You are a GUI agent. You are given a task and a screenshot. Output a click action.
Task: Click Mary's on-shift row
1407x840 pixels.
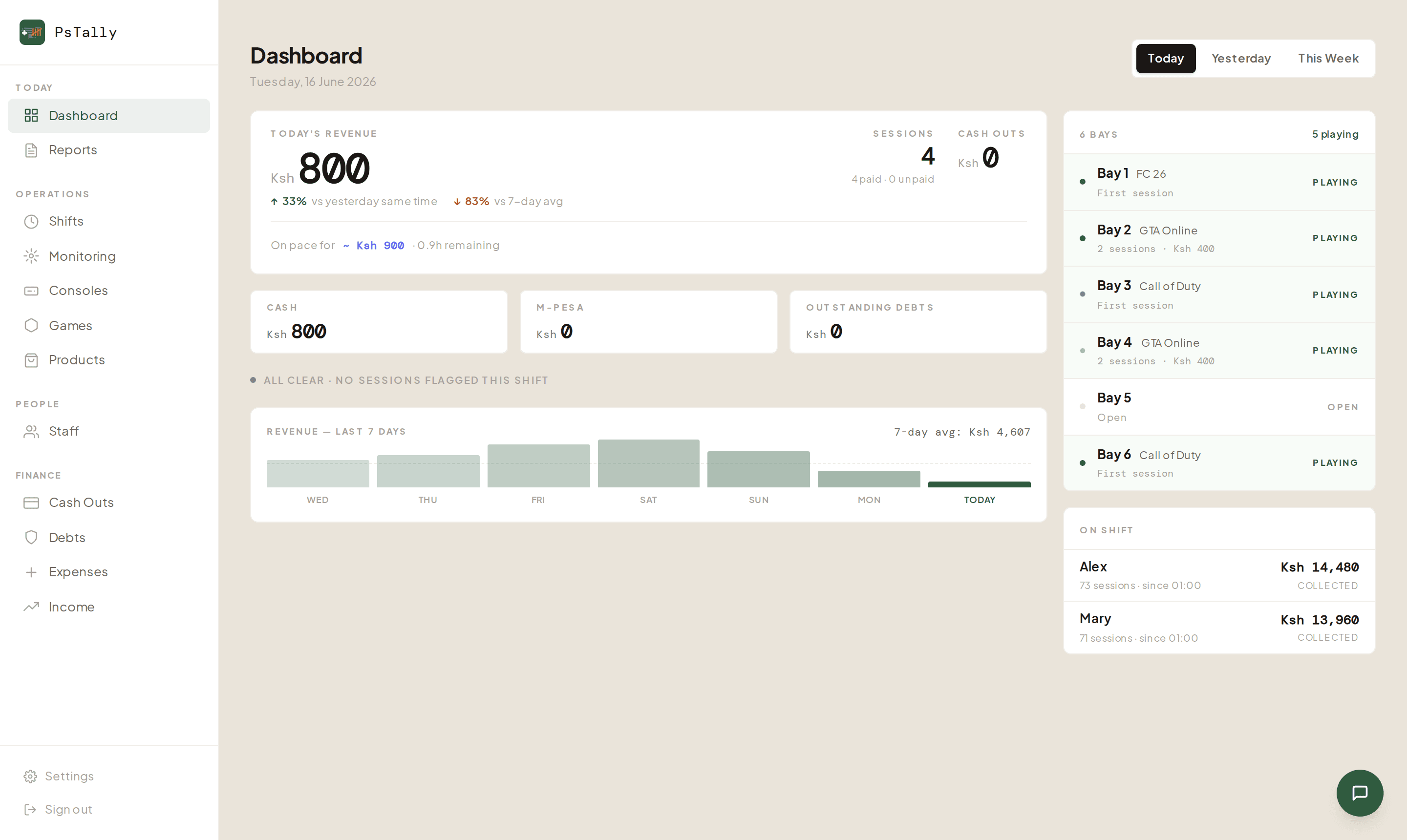point(1219,628)
